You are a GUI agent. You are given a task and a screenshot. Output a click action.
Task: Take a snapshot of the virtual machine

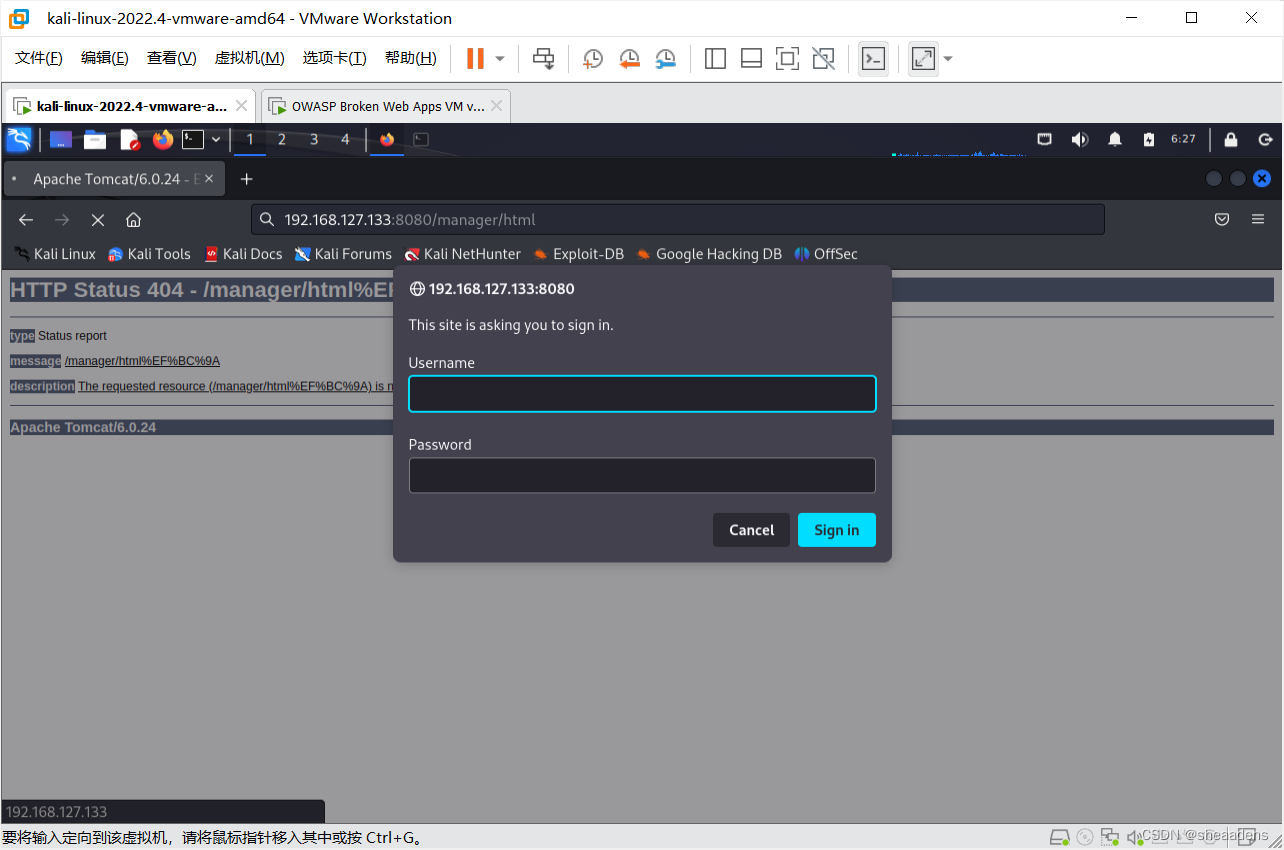(592, 59)
